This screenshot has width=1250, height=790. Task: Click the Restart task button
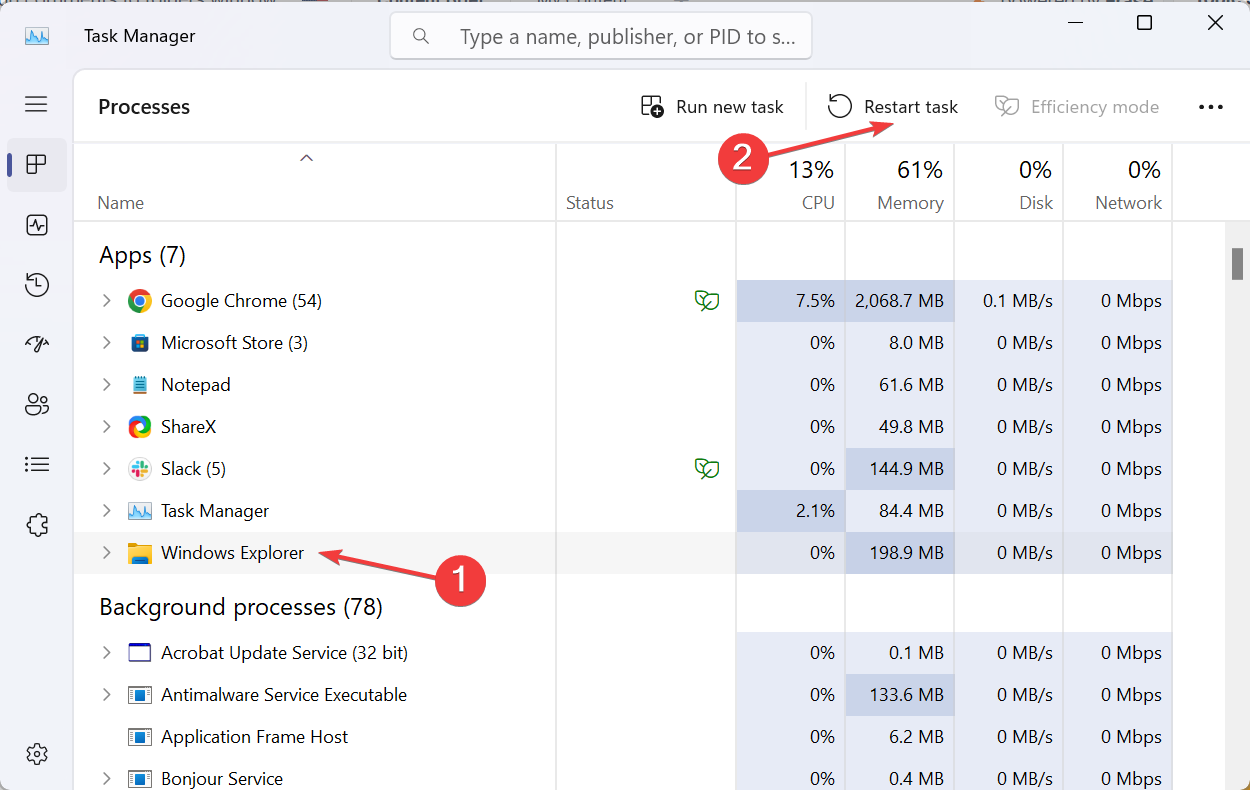tap(892, 107)
